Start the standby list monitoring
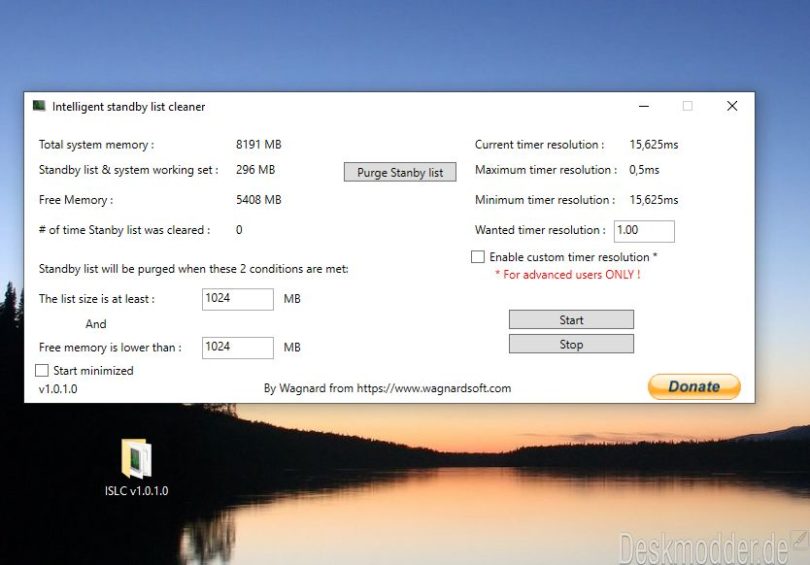This screenshot has height=565, width=810. [571, 320]
